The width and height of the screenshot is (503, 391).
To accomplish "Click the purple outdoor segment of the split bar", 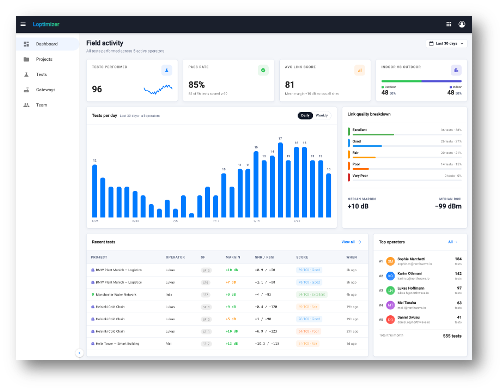I will point(442,81).
